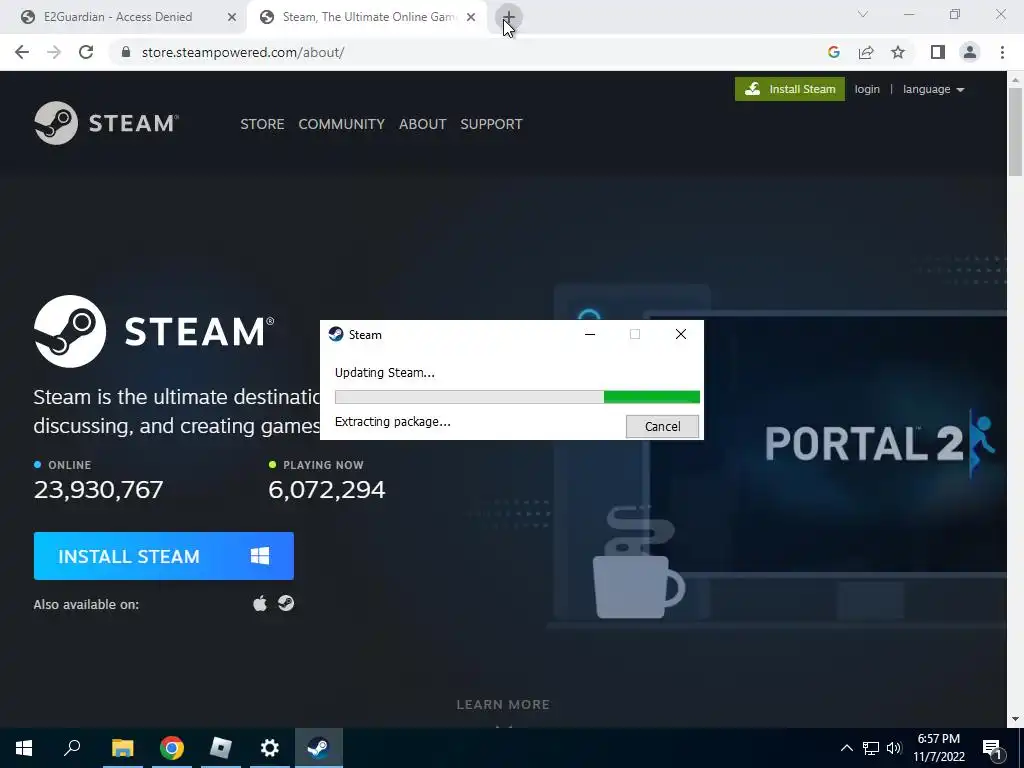1024x768 pixels.
Task: Click the online count 23,930,767
Action: [99, 489]
